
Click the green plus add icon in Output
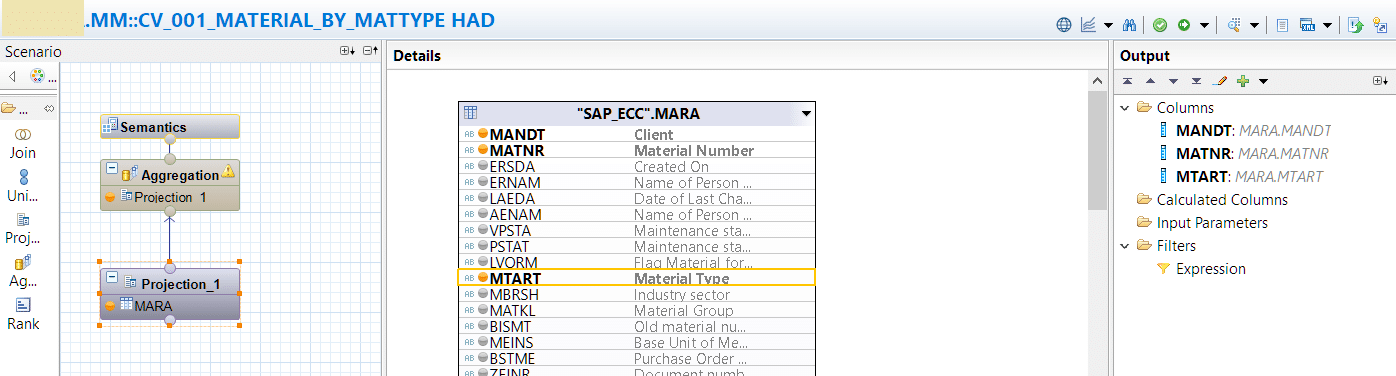1243,81
